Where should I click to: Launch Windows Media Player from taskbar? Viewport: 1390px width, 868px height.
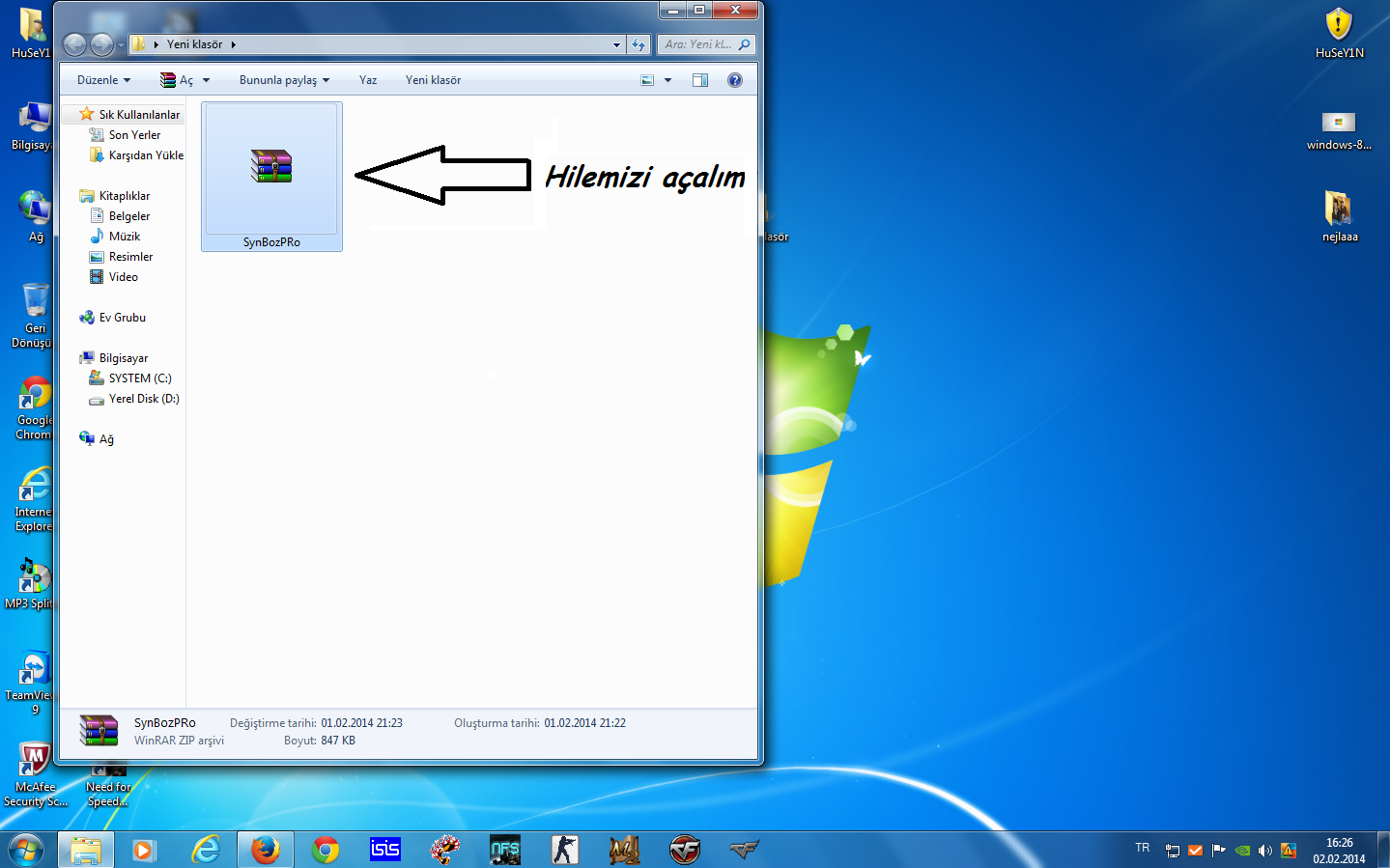point(145,850)
